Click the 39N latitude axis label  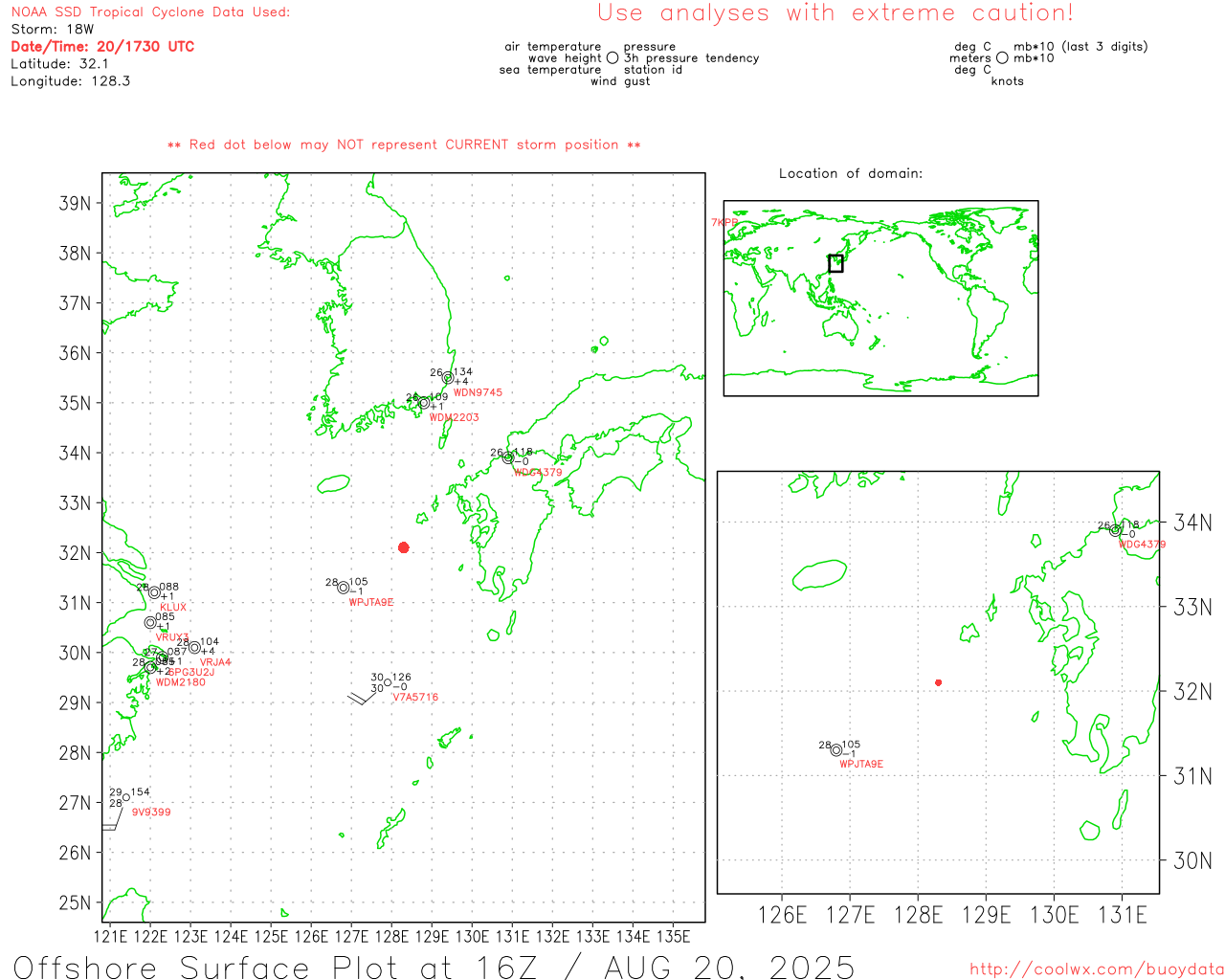[x=75, y=203]
